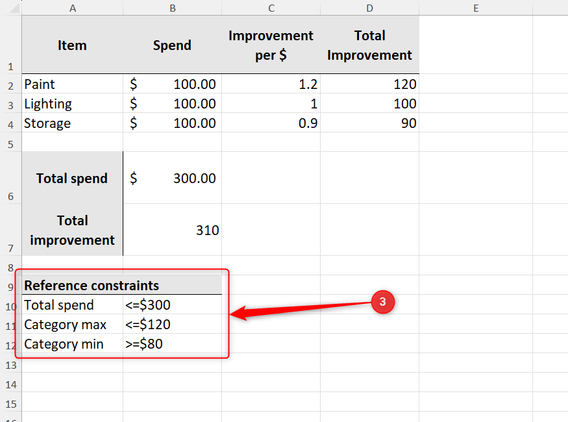Select Total spend constraint label in row 10
The image size is (568, 422).
72,305
